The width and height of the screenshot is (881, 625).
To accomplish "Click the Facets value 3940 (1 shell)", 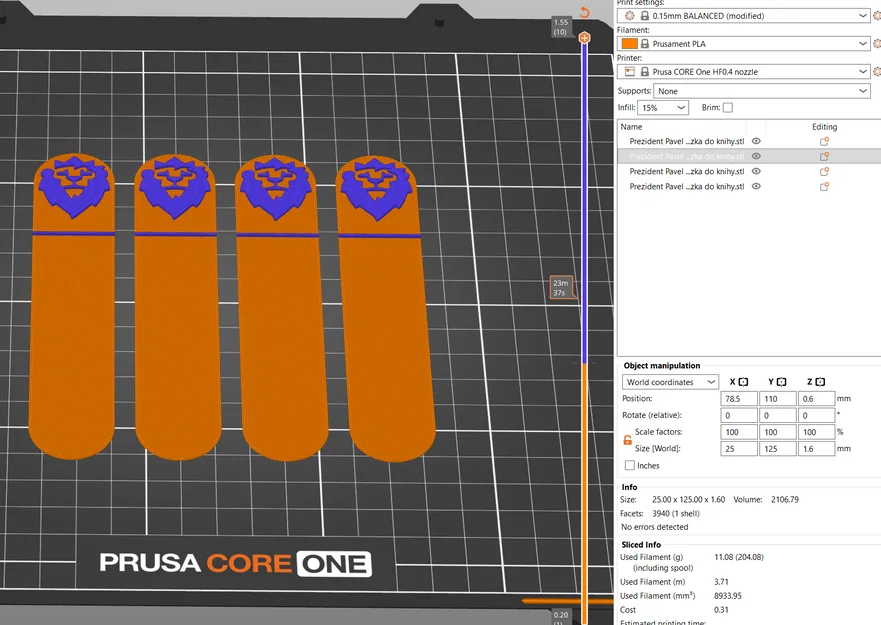I will click(676, 513).
